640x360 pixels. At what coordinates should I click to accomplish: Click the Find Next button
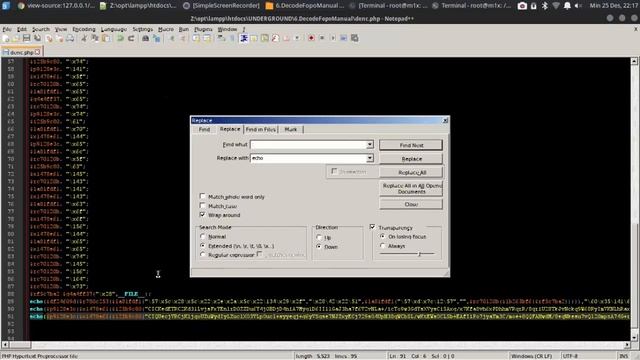coord(411,145)
